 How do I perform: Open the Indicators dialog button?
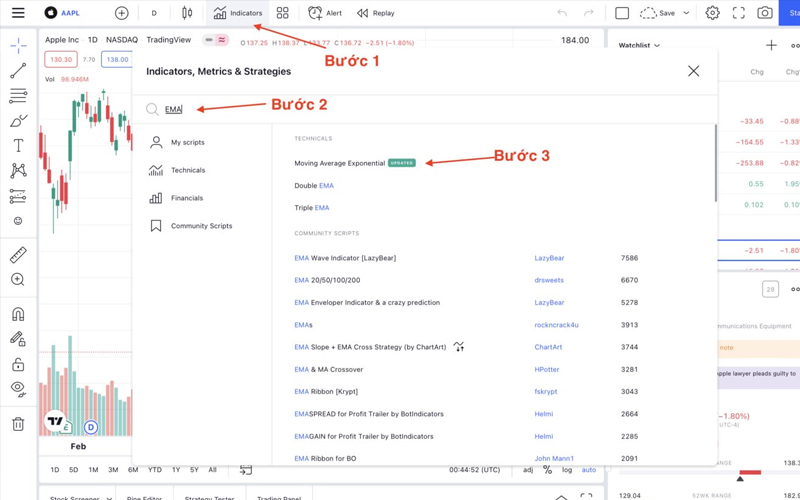[238, 13]
